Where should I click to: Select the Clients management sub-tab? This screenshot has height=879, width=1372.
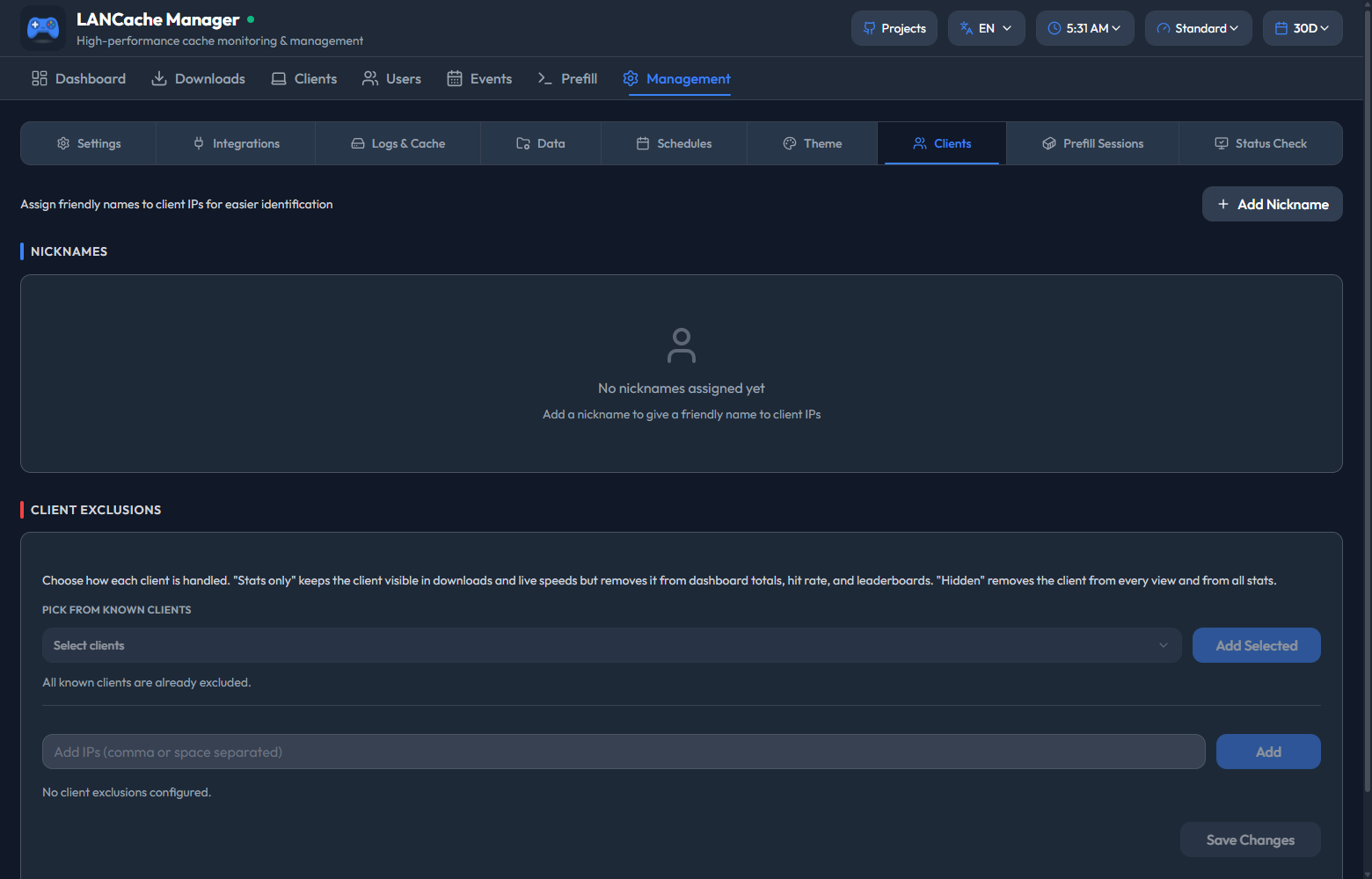(x=942, y=143)
